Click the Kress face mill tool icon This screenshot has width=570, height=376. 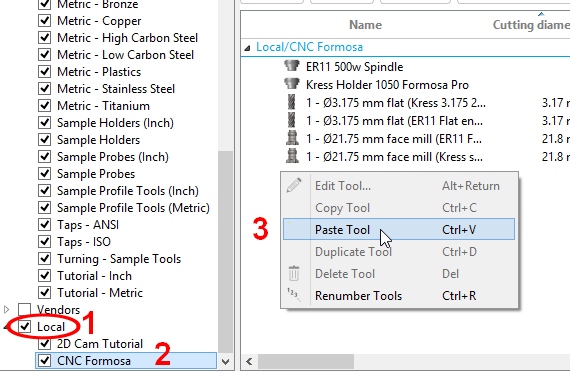click(x=292, y=156)
